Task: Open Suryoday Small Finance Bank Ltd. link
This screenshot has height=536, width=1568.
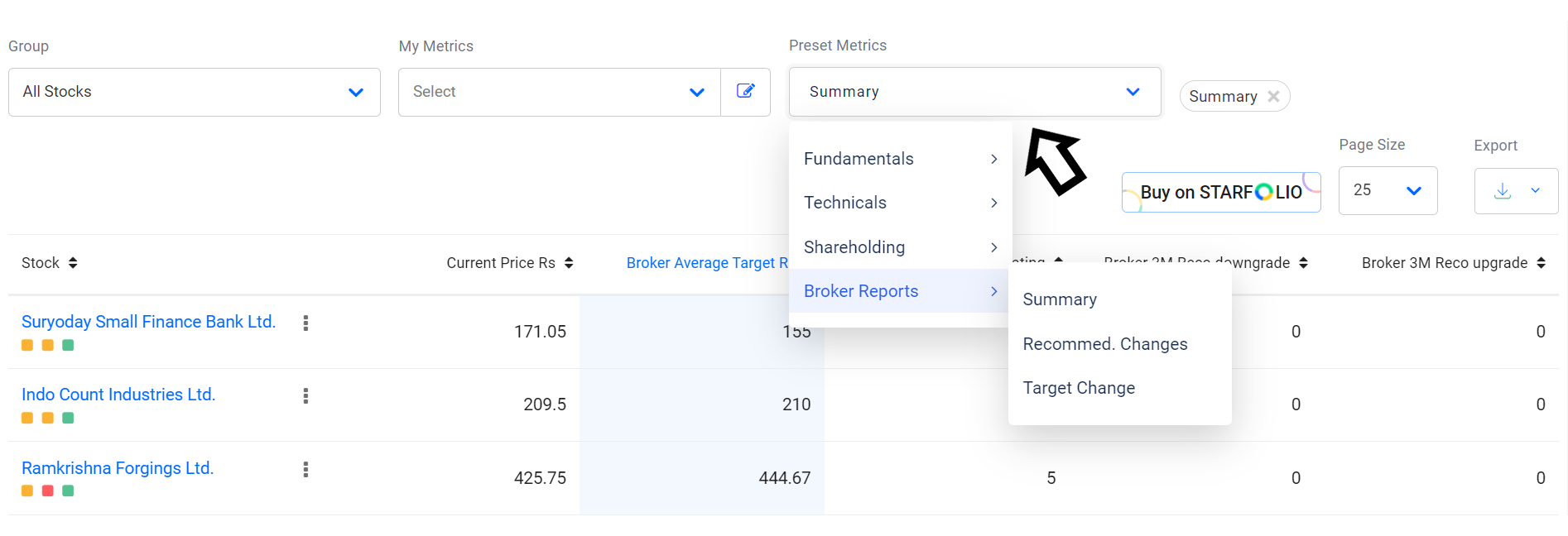Action: pyautogui.click(x=148, y=322)
